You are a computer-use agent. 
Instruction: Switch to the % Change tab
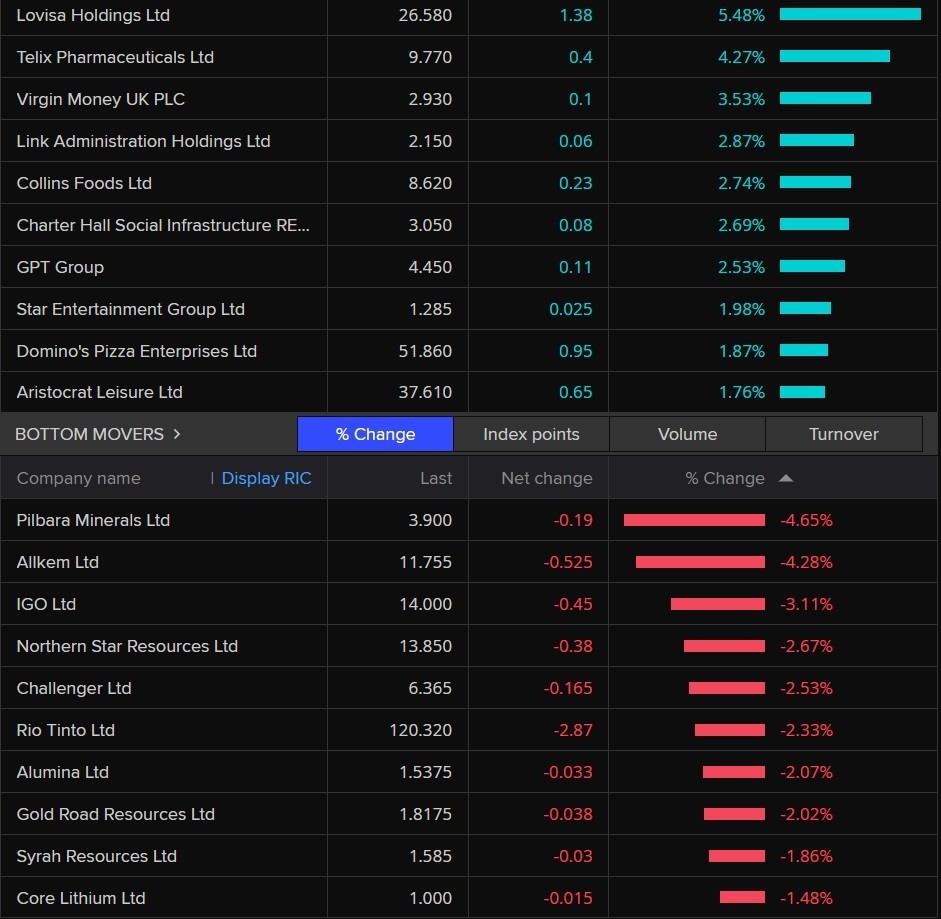click(x=375, y=434)
